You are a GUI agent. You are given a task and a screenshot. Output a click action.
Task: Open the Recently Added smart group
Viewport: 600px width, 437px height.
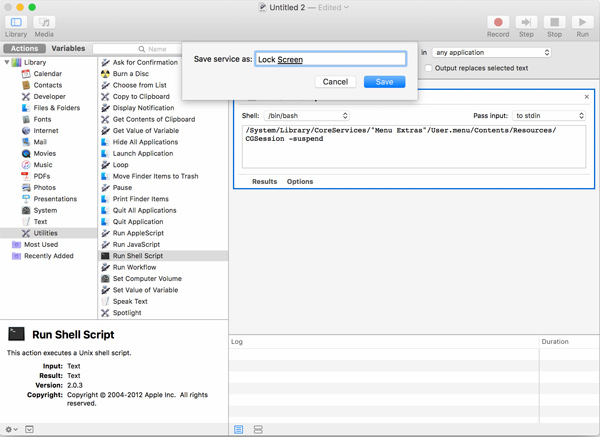[x=49, y=256]
